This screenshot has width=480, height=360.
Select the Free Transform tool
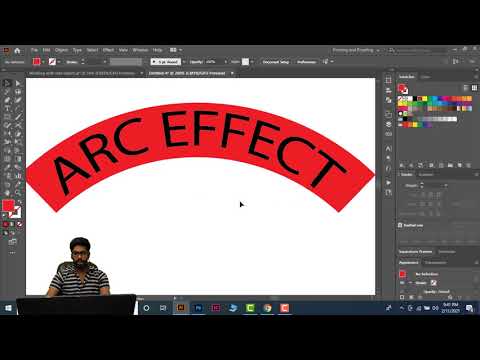pos(18,142)
